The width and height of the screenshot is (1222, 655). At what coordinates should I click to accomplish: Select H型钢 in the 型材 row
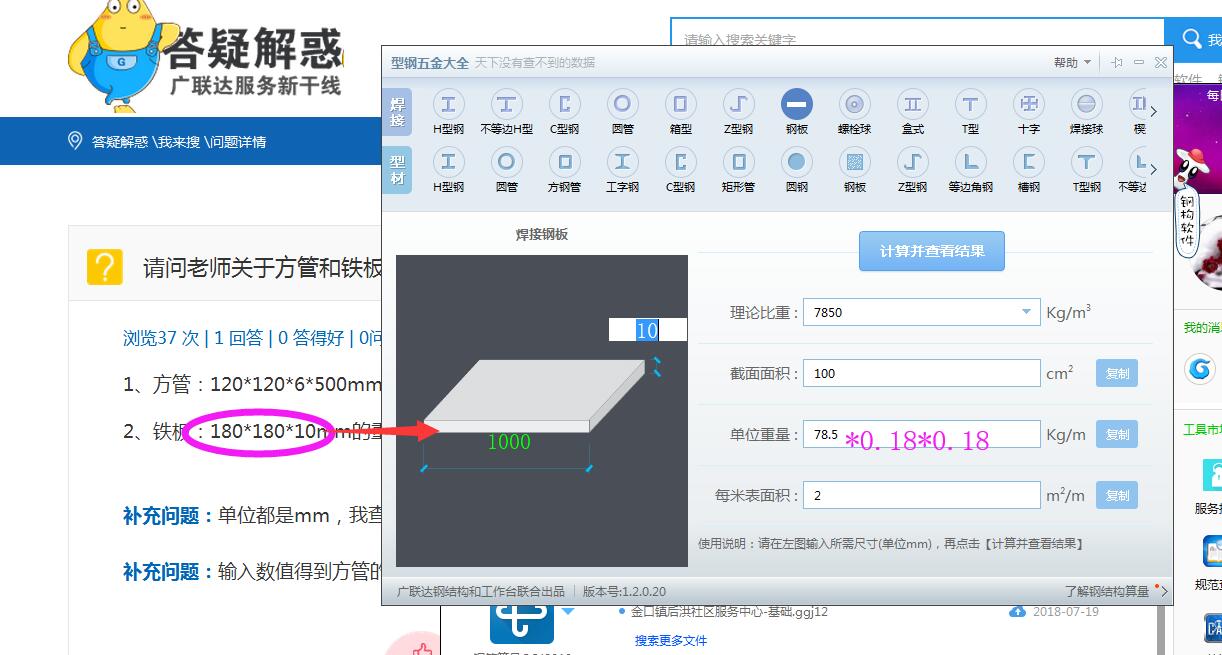[x=448, y=169]
